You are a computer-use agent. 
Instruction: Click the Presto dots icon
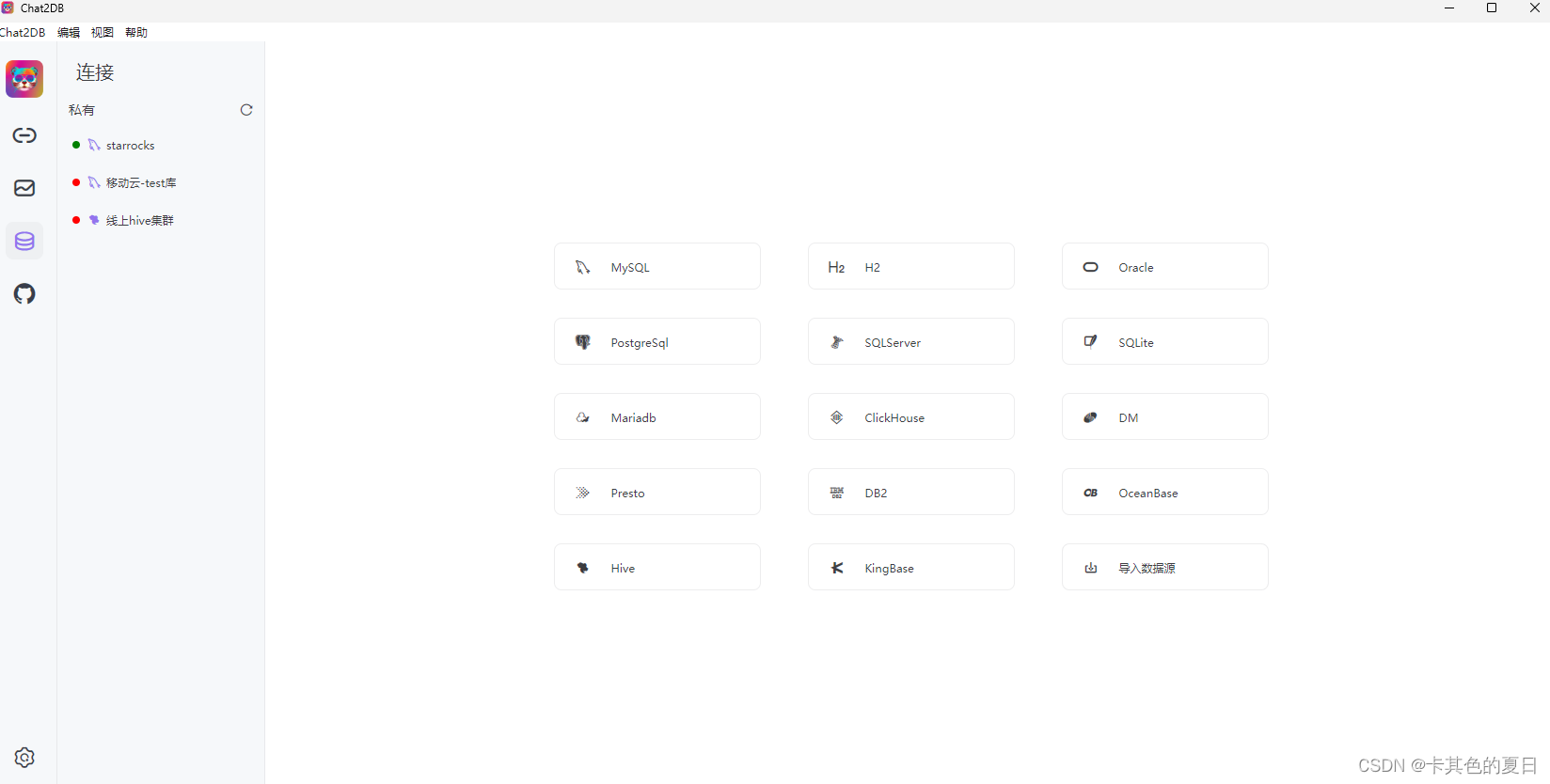tap(583, 493)
